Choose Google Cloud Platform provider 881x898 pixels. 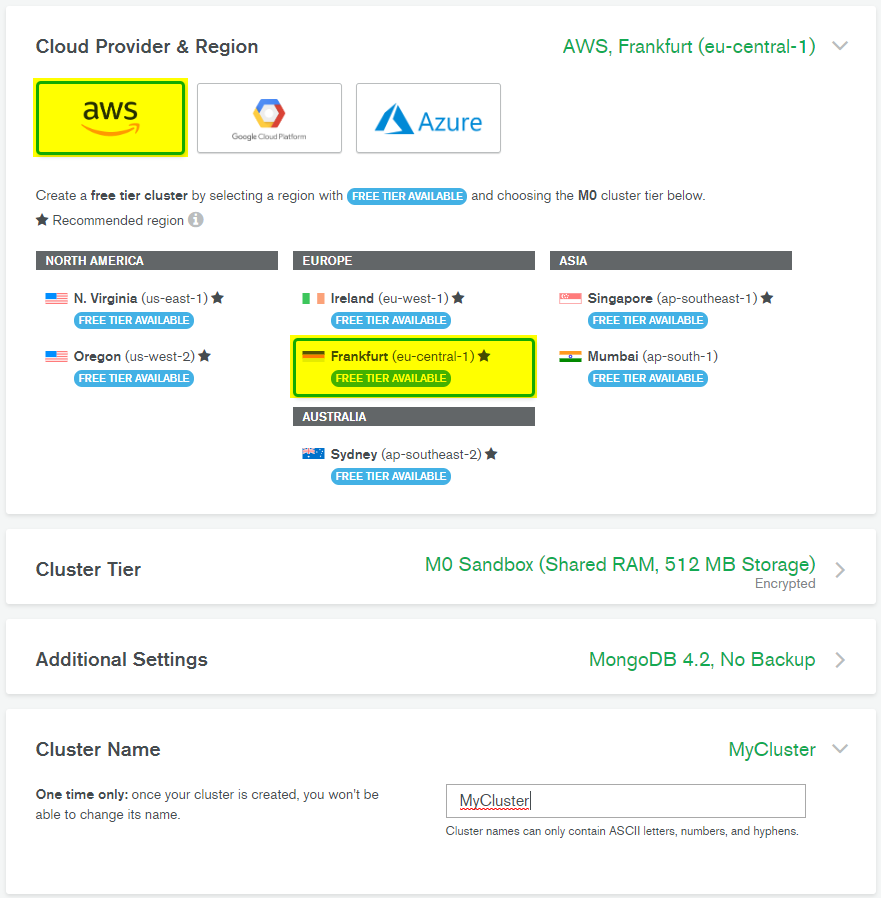269,118
